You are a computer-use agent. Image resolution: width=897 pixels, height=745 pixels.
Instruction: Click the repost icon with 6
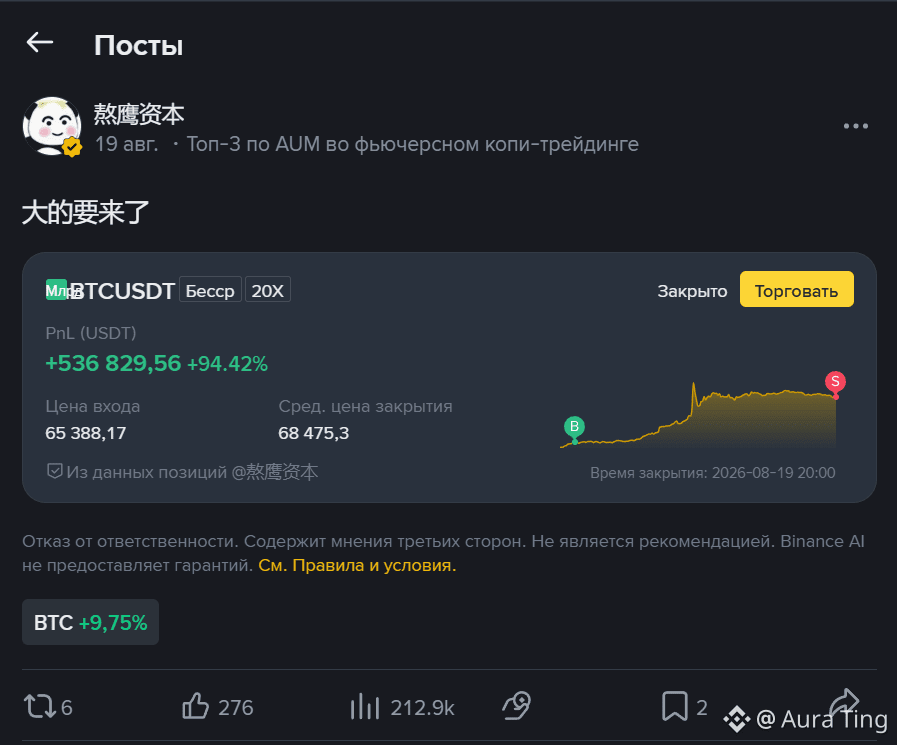click(x=39, y=706)
